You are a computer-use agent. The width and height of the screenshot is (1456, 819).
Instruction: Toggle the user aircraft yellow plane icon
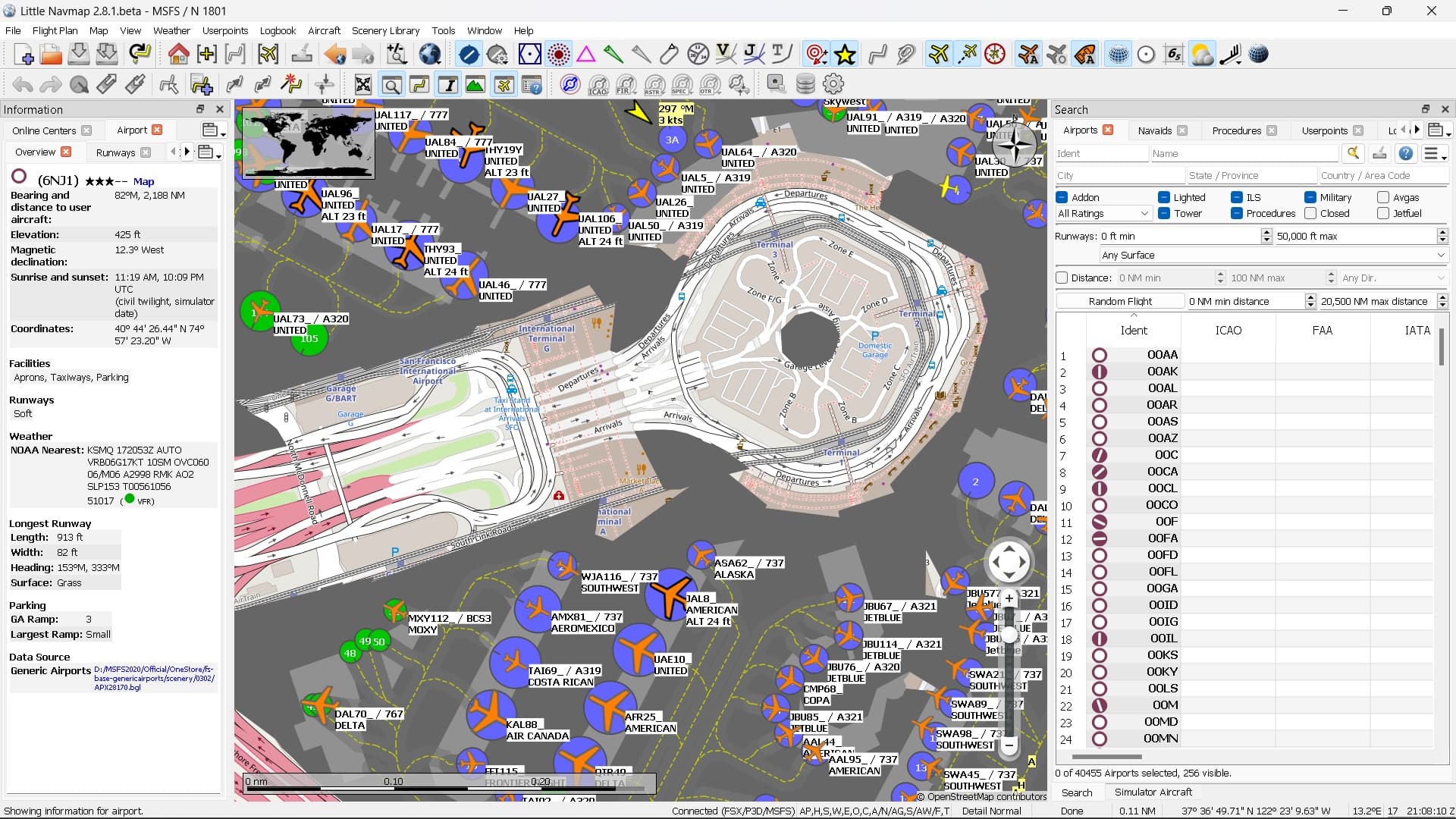tap(939, 55)
